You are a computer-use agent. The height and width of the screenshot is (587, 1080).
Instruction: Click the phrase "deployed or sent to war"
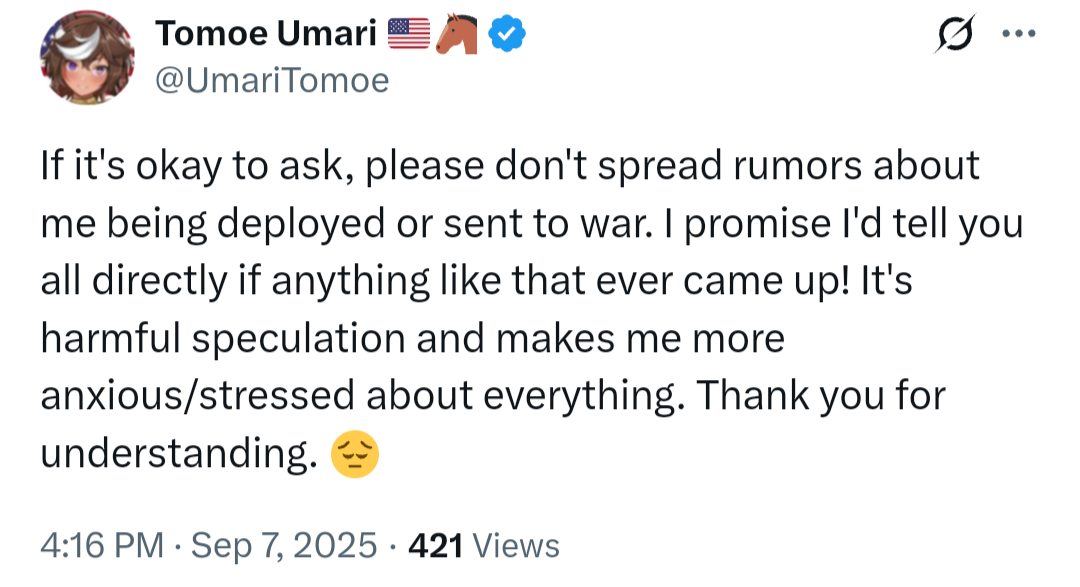pyautogui.click(x=435, y=224)
